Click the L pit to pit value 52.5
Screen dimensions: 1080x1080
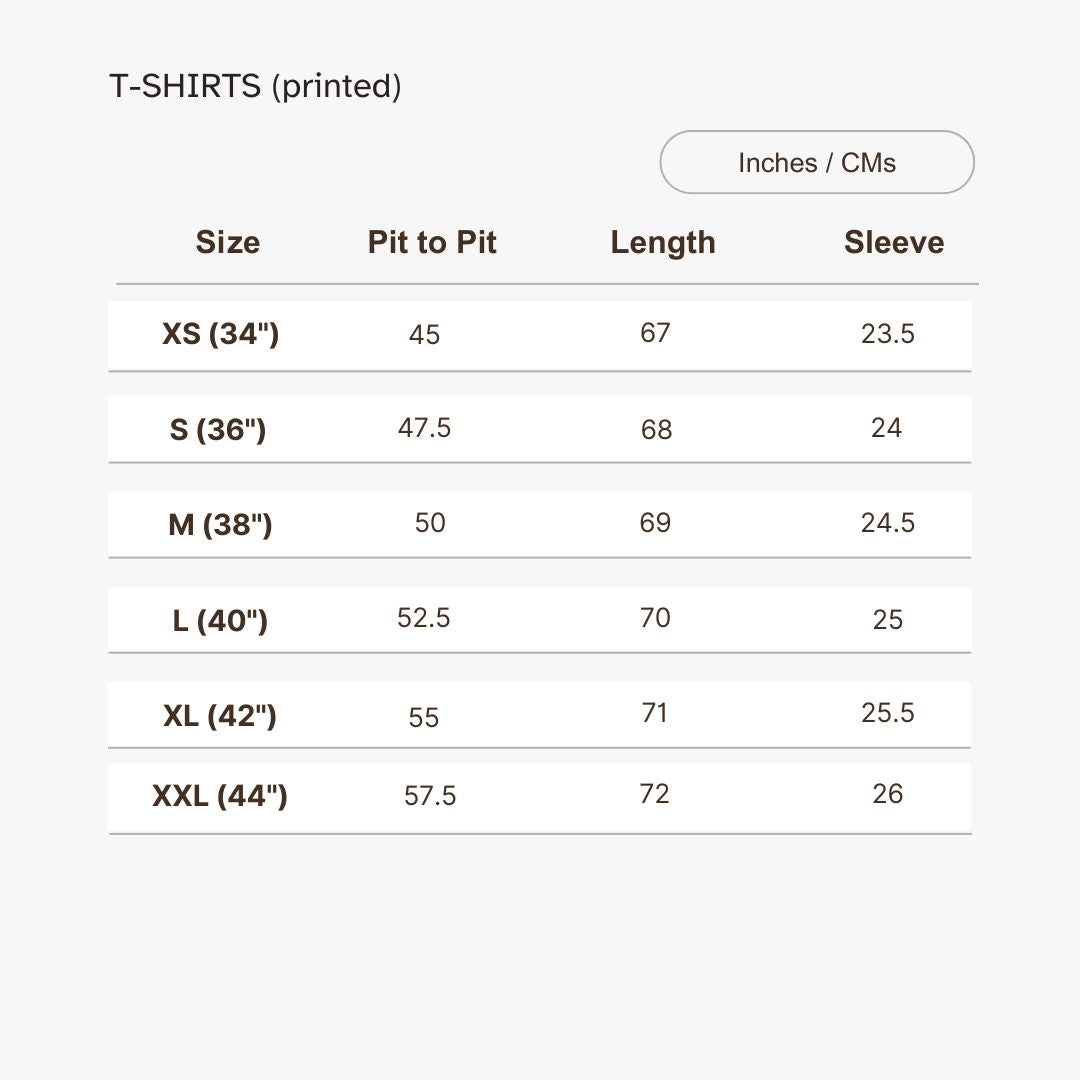pos(424,618)
